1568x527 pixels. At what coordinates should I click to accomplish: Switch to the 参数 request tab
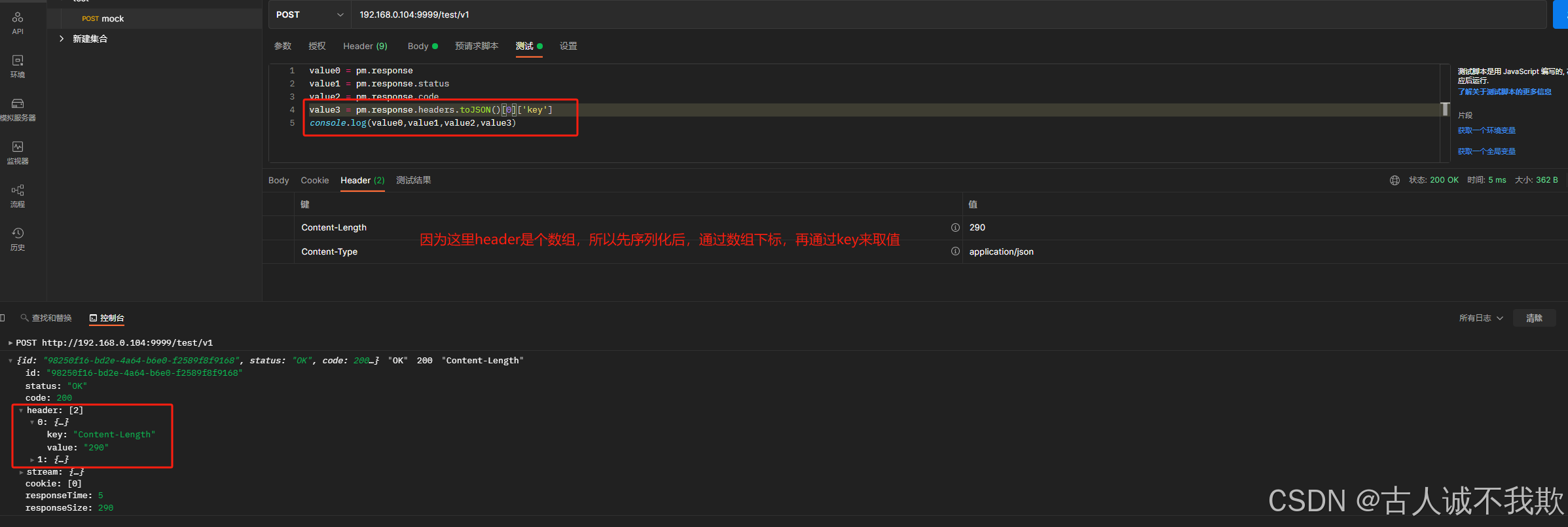tap(283, 46)
